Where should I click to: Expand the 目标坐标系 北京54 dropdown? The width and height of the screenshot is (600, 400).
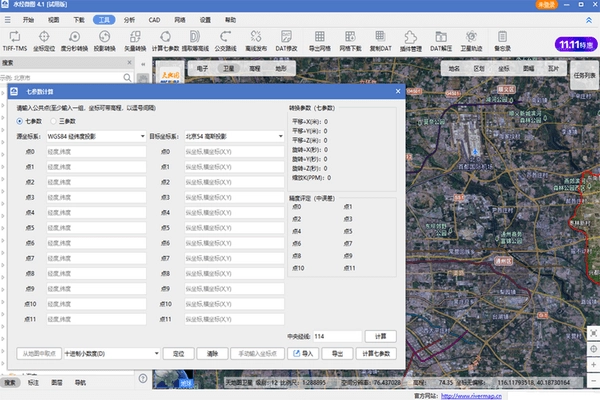coord(232,136)
